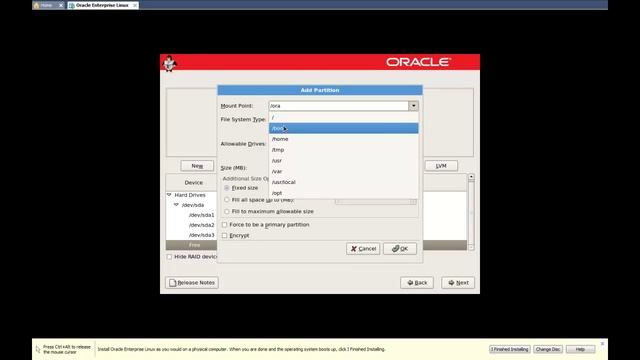Open VMware Help button
This screenshot has width=640, height=360.
(580, 349)
